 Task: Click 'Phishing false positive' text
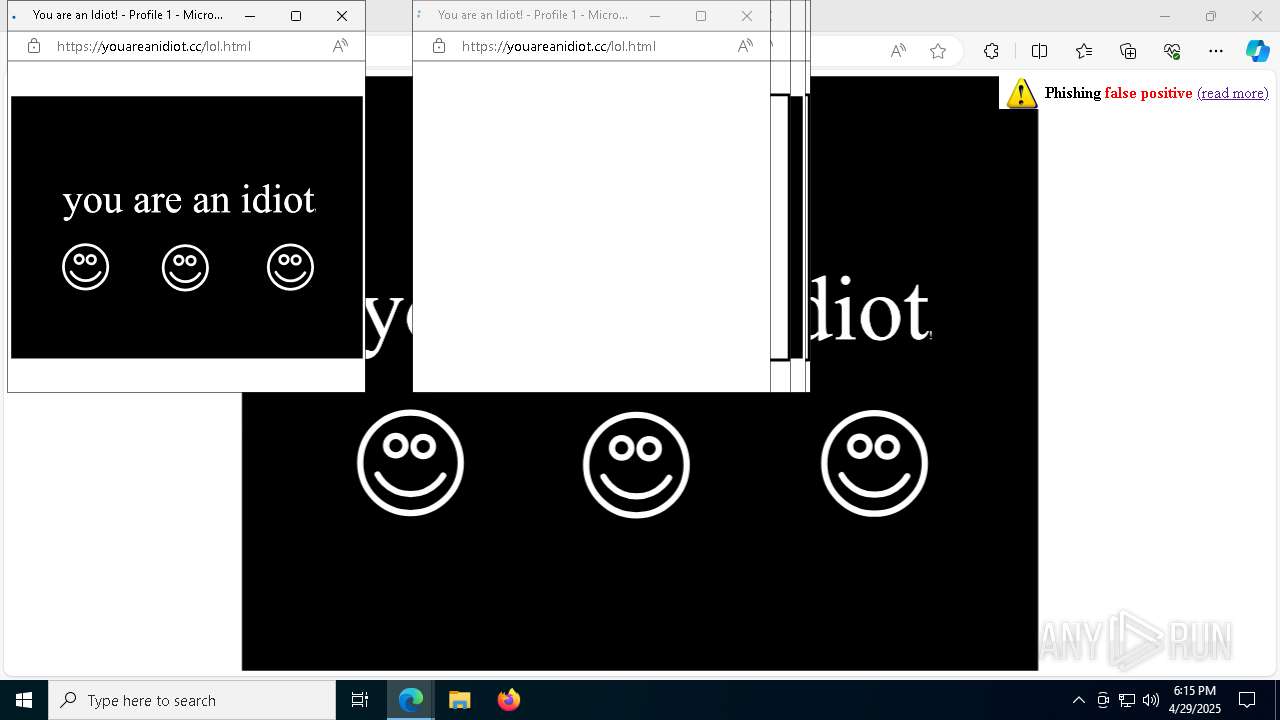[1118, 93]
